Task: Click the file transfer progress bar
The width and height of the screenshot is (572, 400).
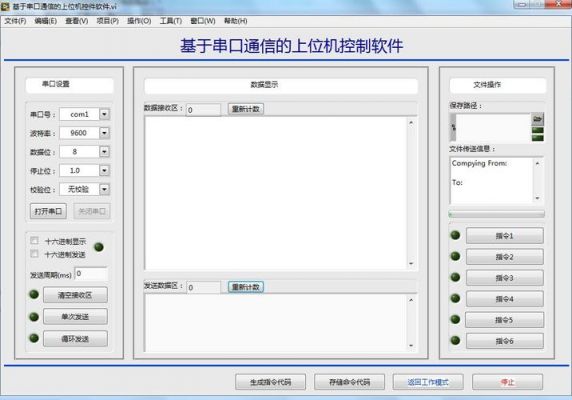Action: click(497, 214)
